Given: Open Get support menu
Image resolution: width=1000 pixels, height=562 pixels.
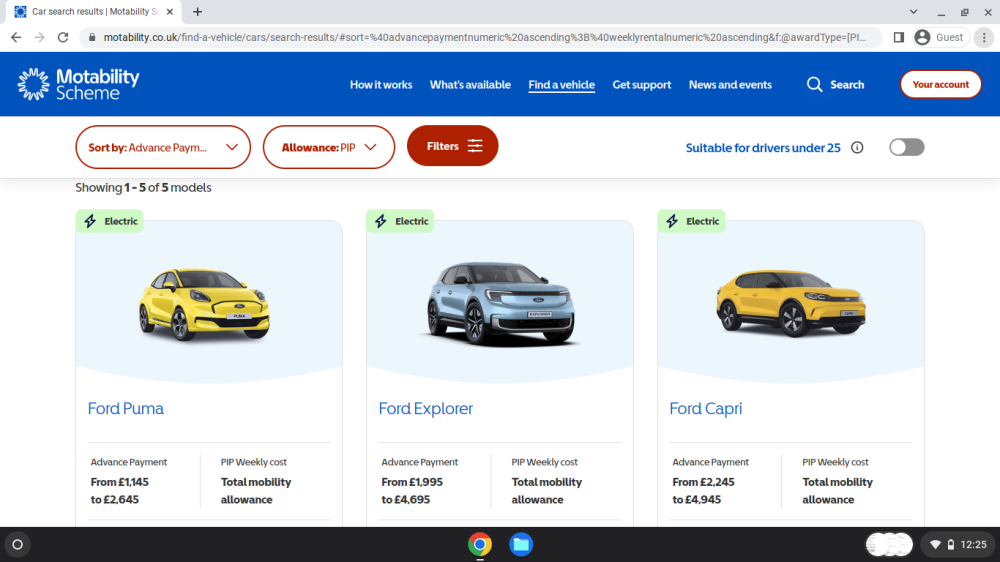Looking at the screenshot, I should pos(642,84).
